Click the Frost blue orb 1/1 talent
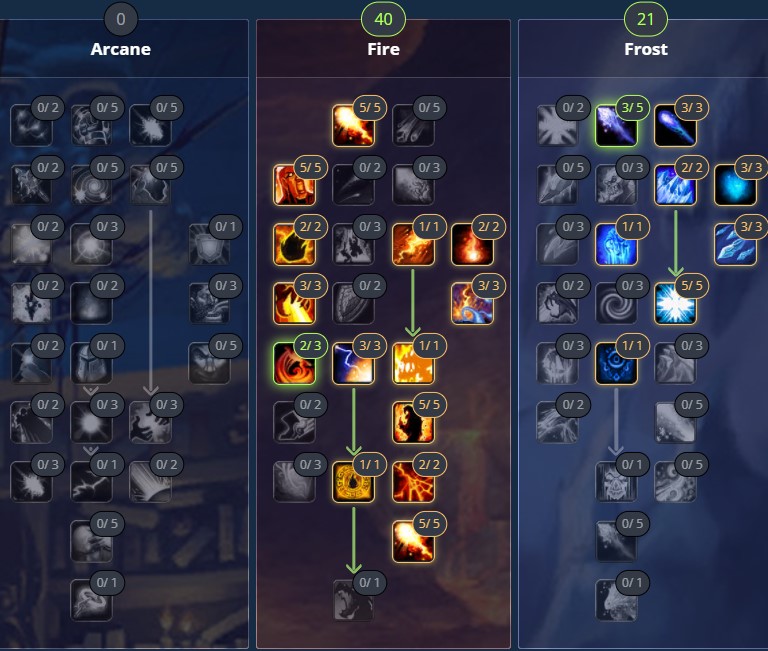768x651 pixels. (616, 363)
